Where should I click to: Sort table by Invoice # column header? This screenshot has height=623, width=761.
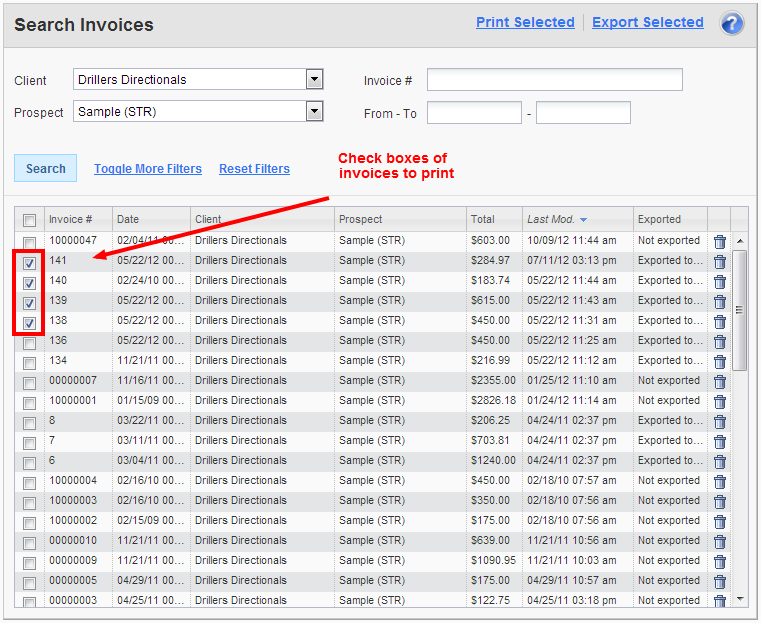tap(71, 219)
